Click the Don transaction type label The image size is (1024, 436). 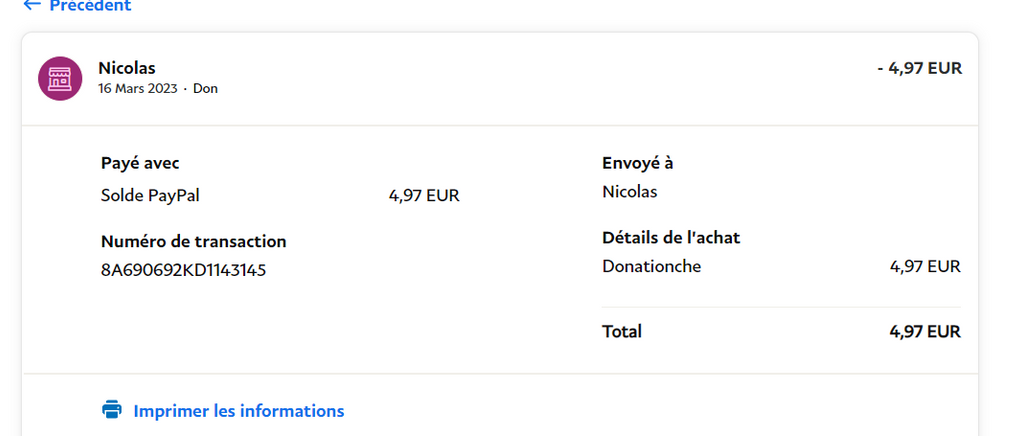[205, 89]
